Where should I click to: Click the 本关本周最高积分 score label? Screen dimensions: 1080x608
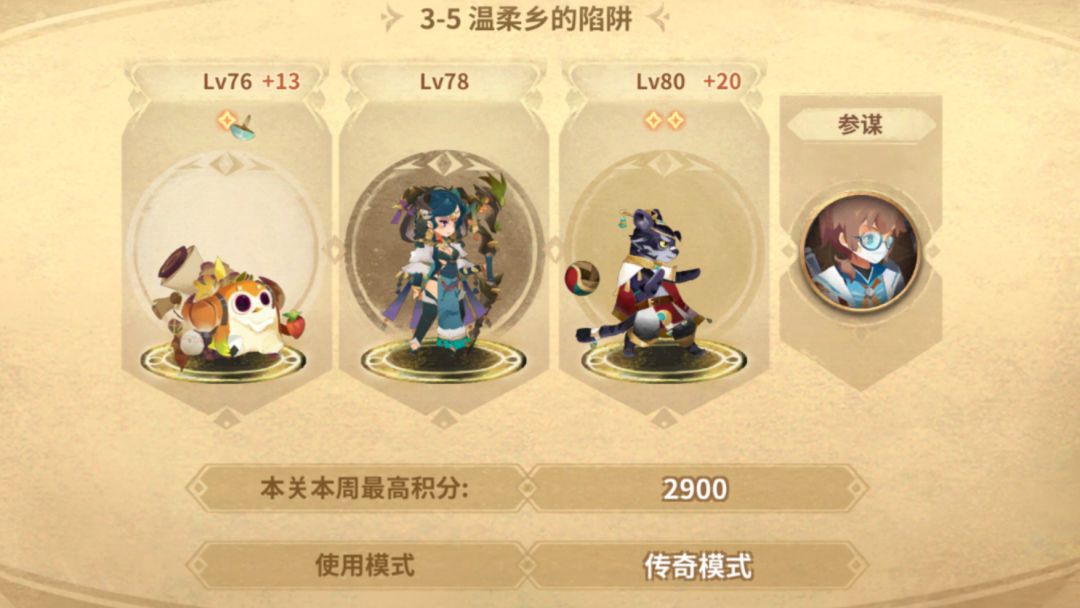click(364, 488)
